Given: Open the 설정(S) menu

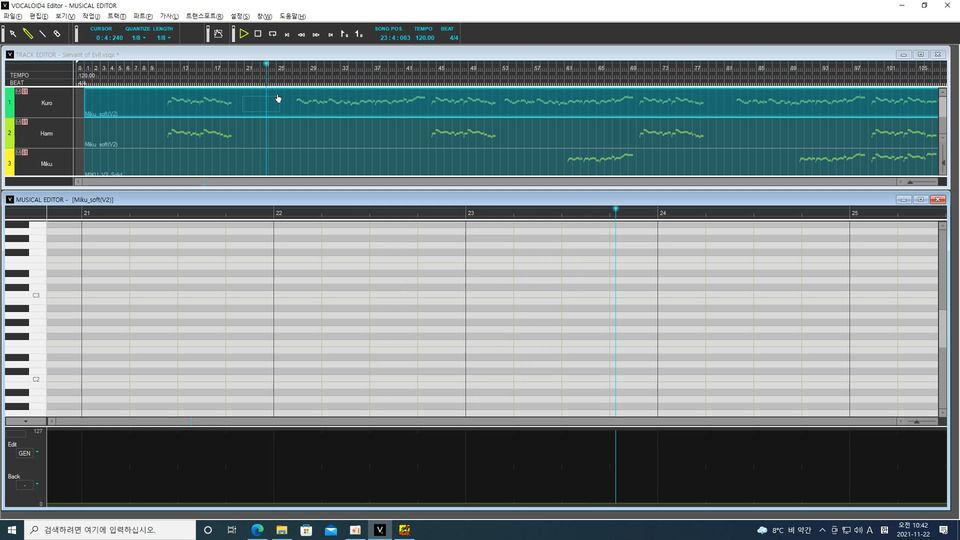Looking at the screenshot, I should (239, 17).
